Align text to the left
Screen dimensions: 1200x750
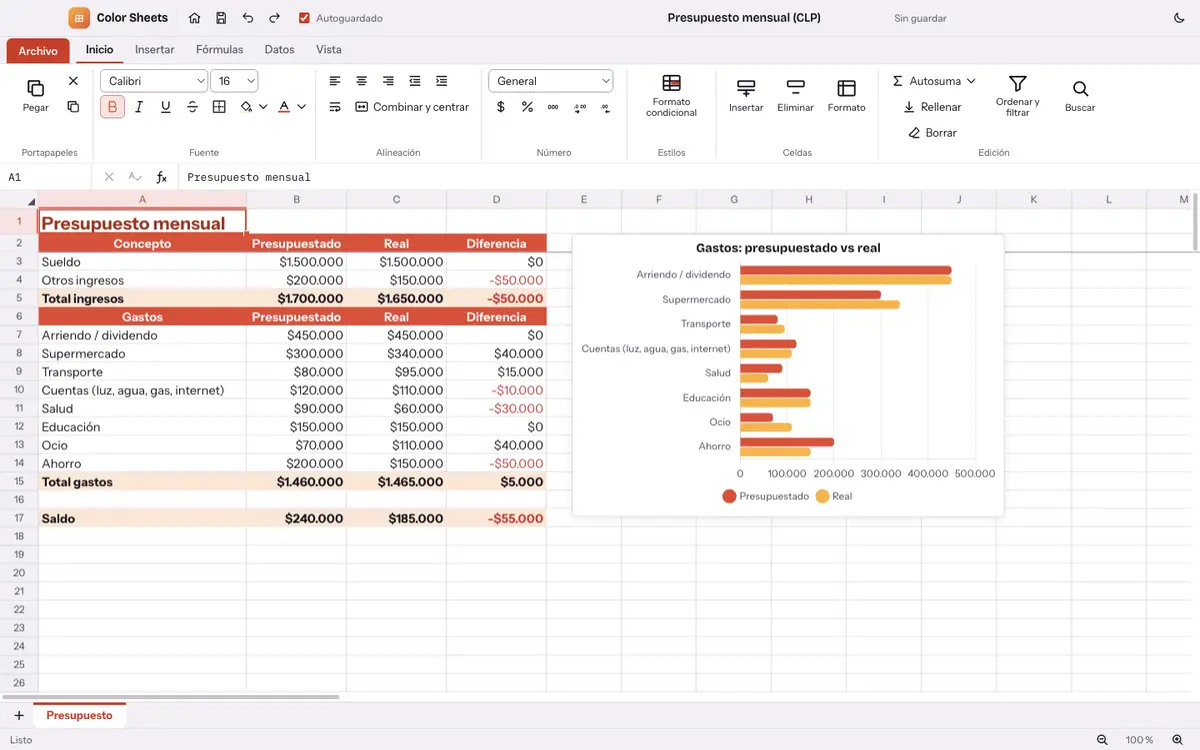335,81
